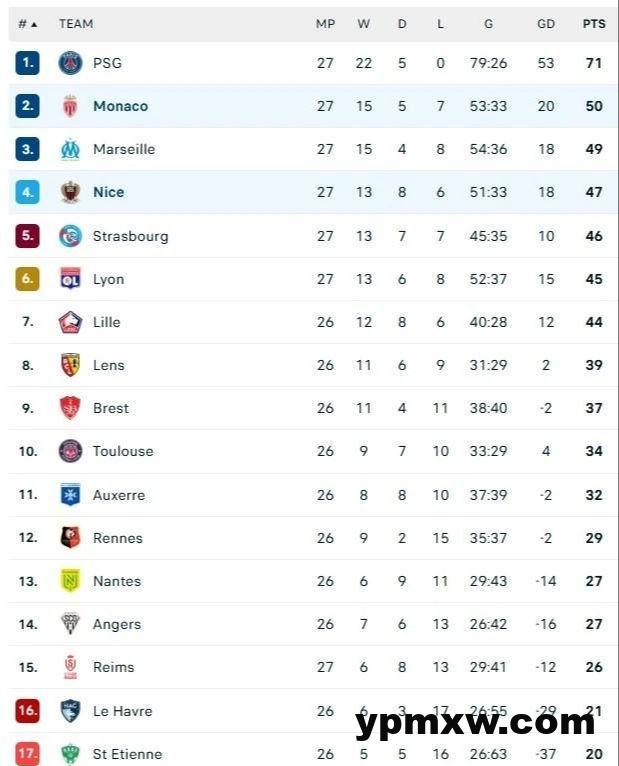Click the MP column header
Screen dimensions: 619x766
pos(325,24)
